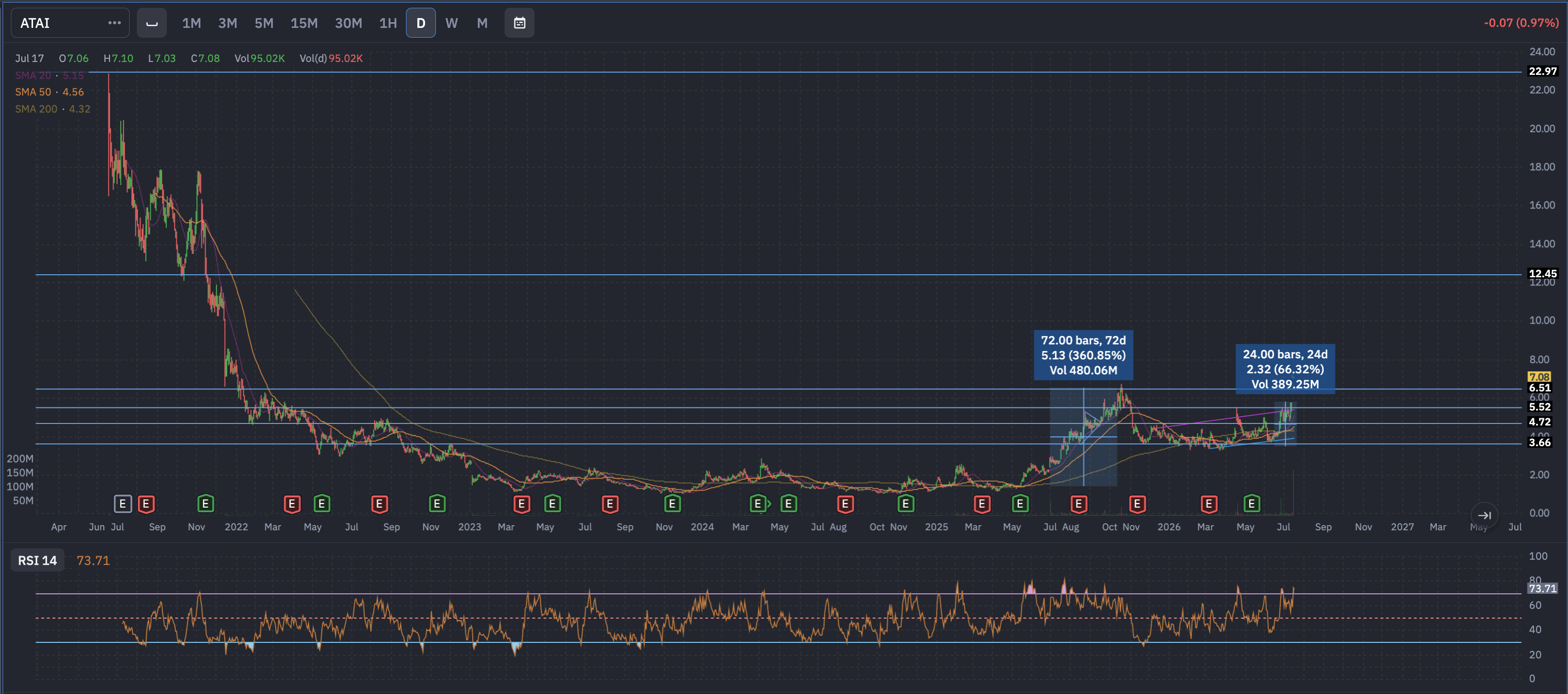Open the green earnings marker near May 2024

pos(788,503)
